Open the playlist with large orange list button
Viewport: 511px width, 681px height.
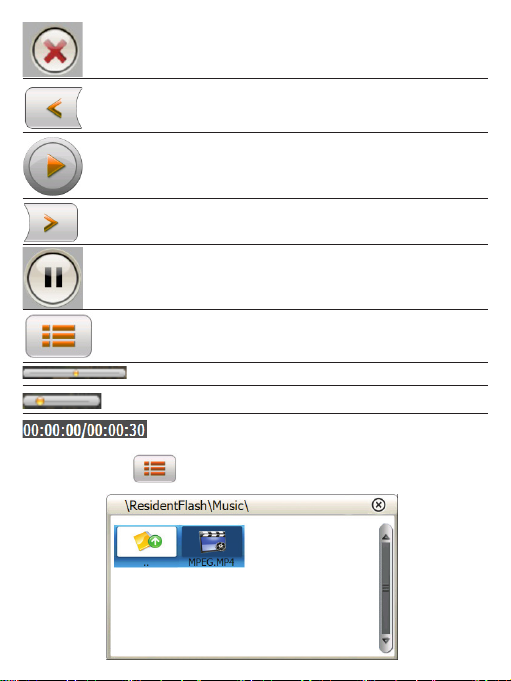pyautogui.click(x=59, y=336)
